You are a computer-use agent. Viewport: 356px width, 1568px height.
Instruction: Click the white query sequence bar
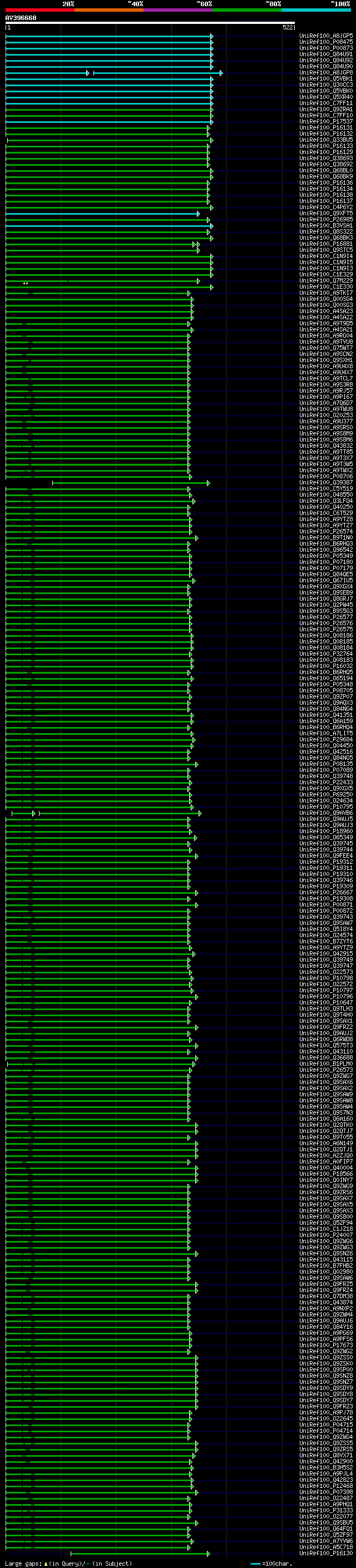pyautogui.click(x=150, y=22)
